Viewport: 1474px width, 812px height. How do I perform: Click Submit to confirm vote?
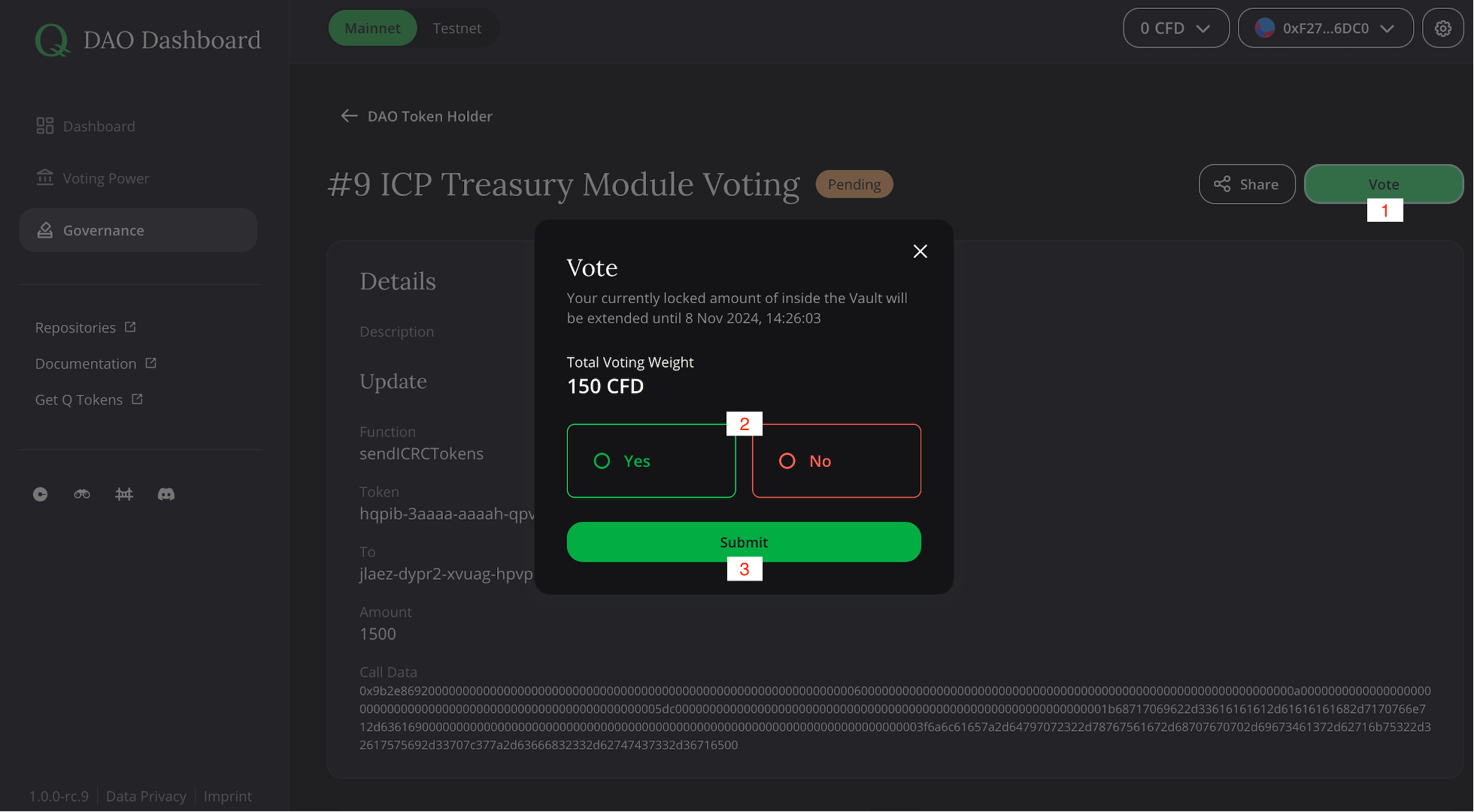pos(744,541)
